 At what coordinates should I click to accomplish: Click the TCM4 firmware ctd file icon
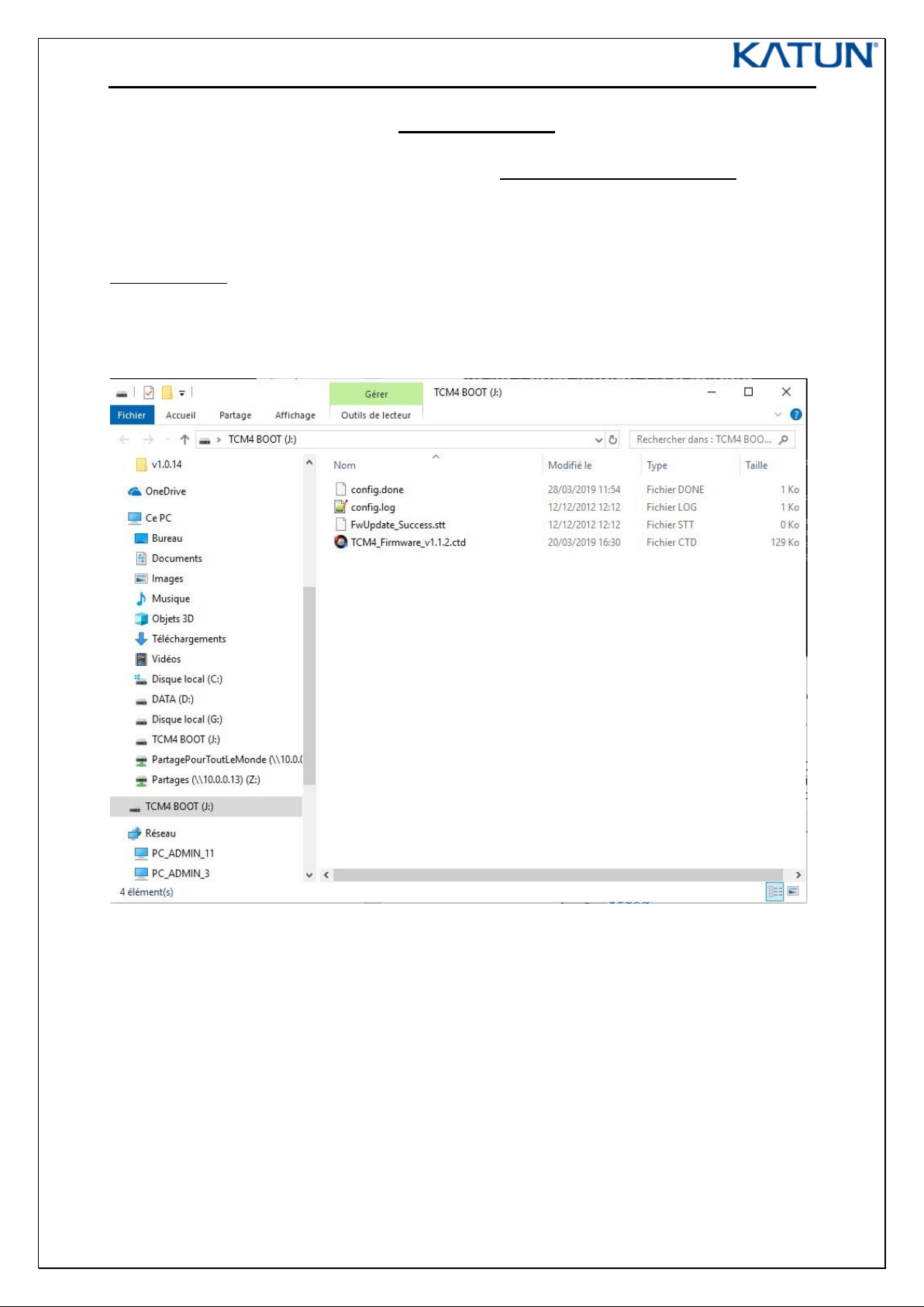[340, 542]
